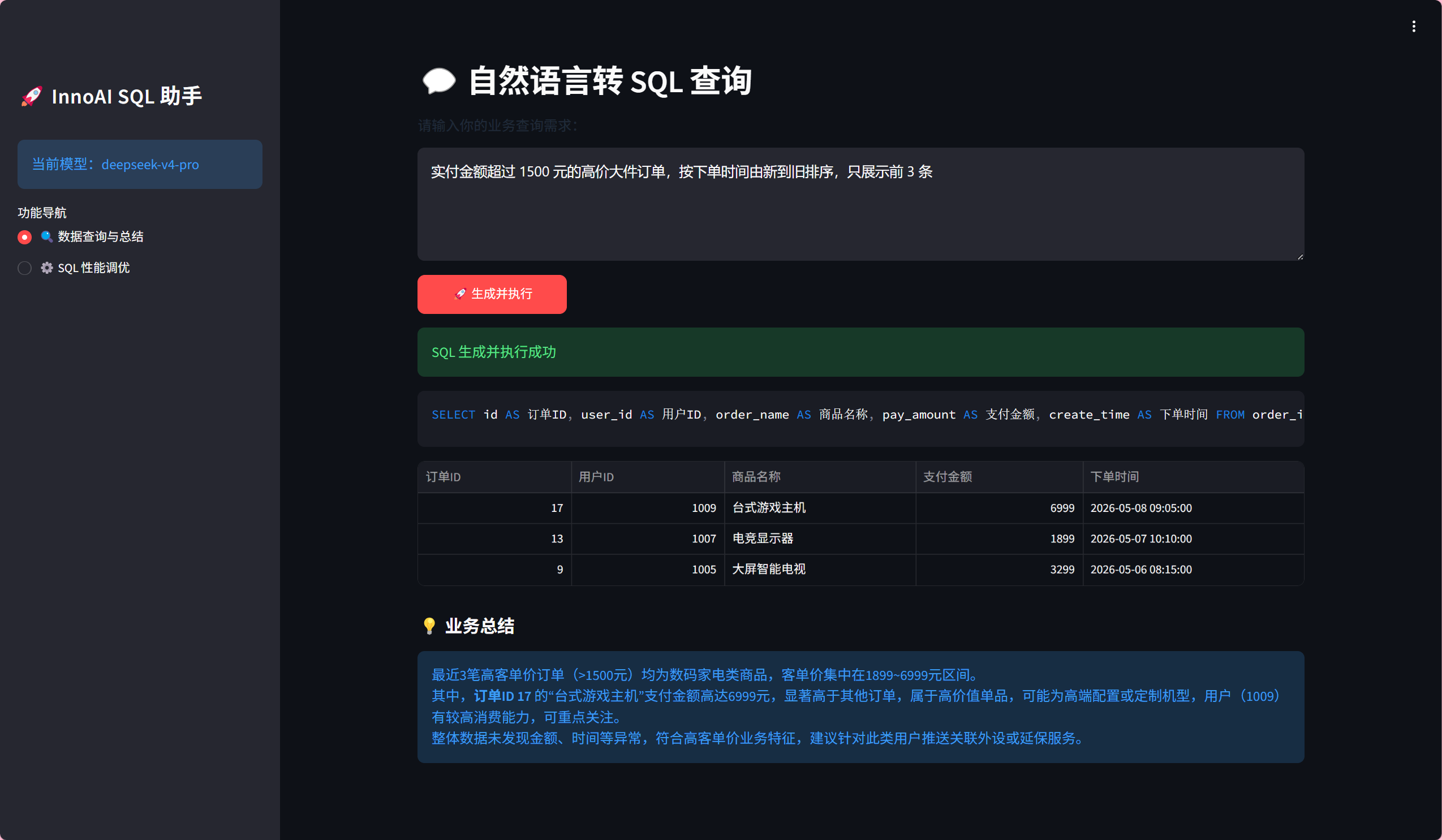
Task: Click the 台式游戏主机 cell
Action: (820, 508)
